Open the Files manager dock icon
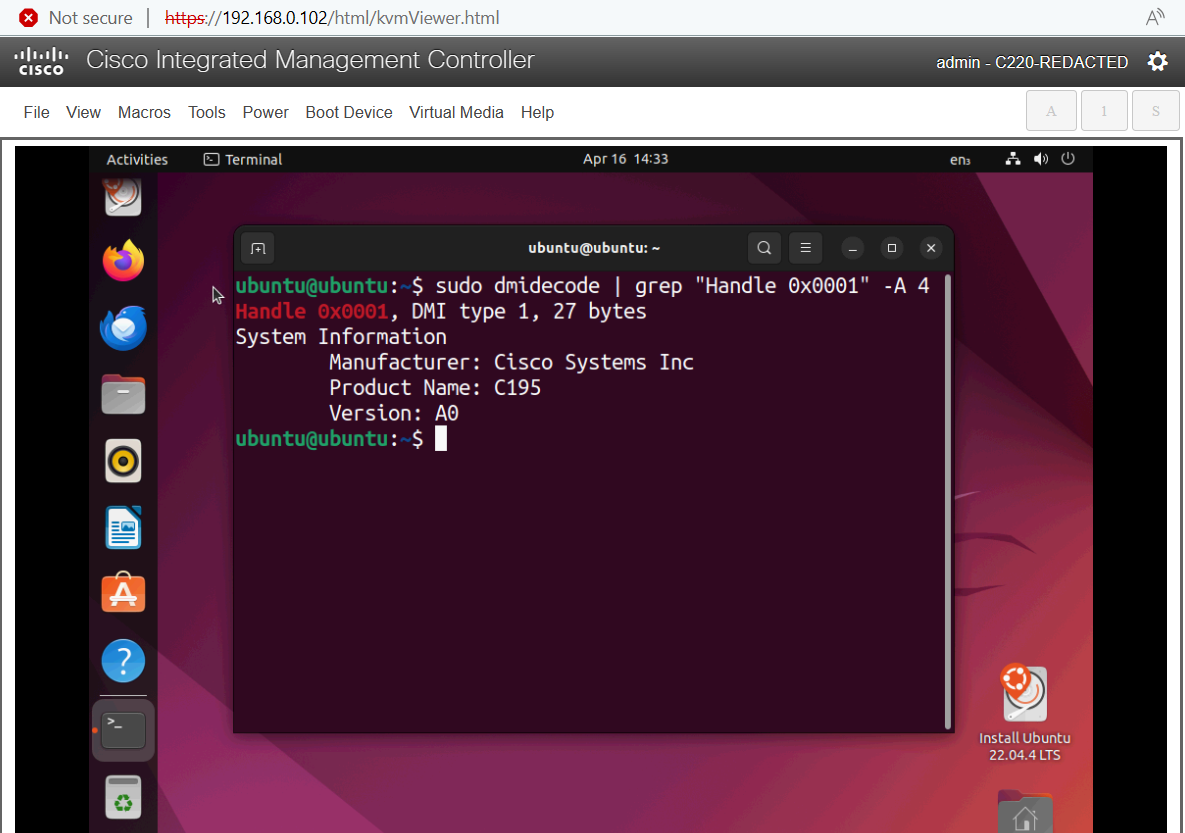Viewport: 1185px width, 833px height. (x=123, y=395)
